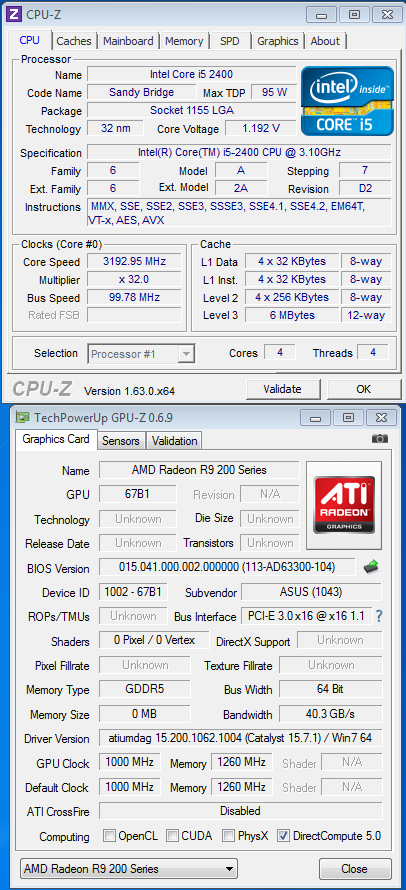The height and width of the screenshot is (890, 406).
Task: Click the Driver Version field
Action: click(x=241, y=738)
